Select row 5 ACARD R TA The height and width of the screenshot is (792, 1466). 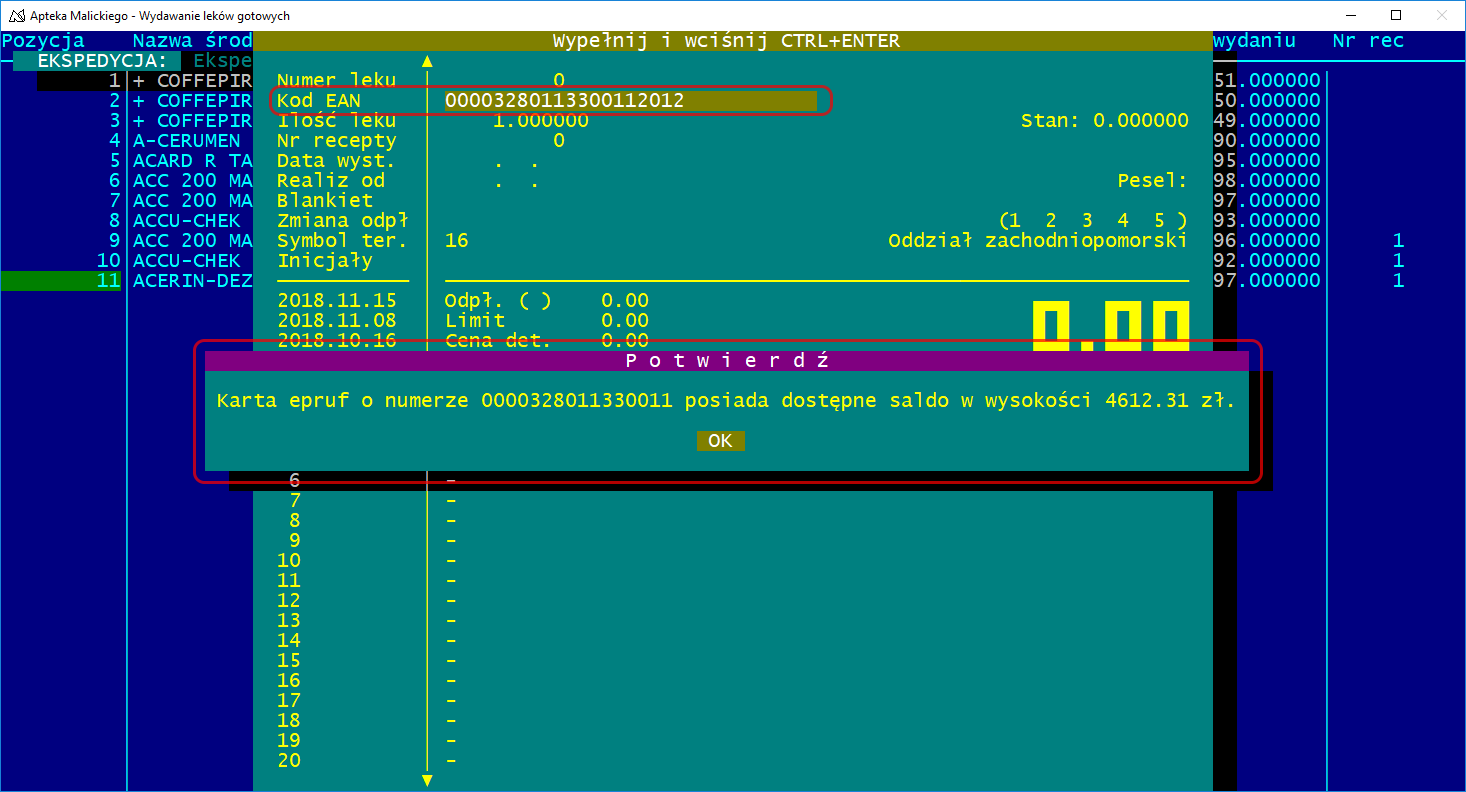192,161
